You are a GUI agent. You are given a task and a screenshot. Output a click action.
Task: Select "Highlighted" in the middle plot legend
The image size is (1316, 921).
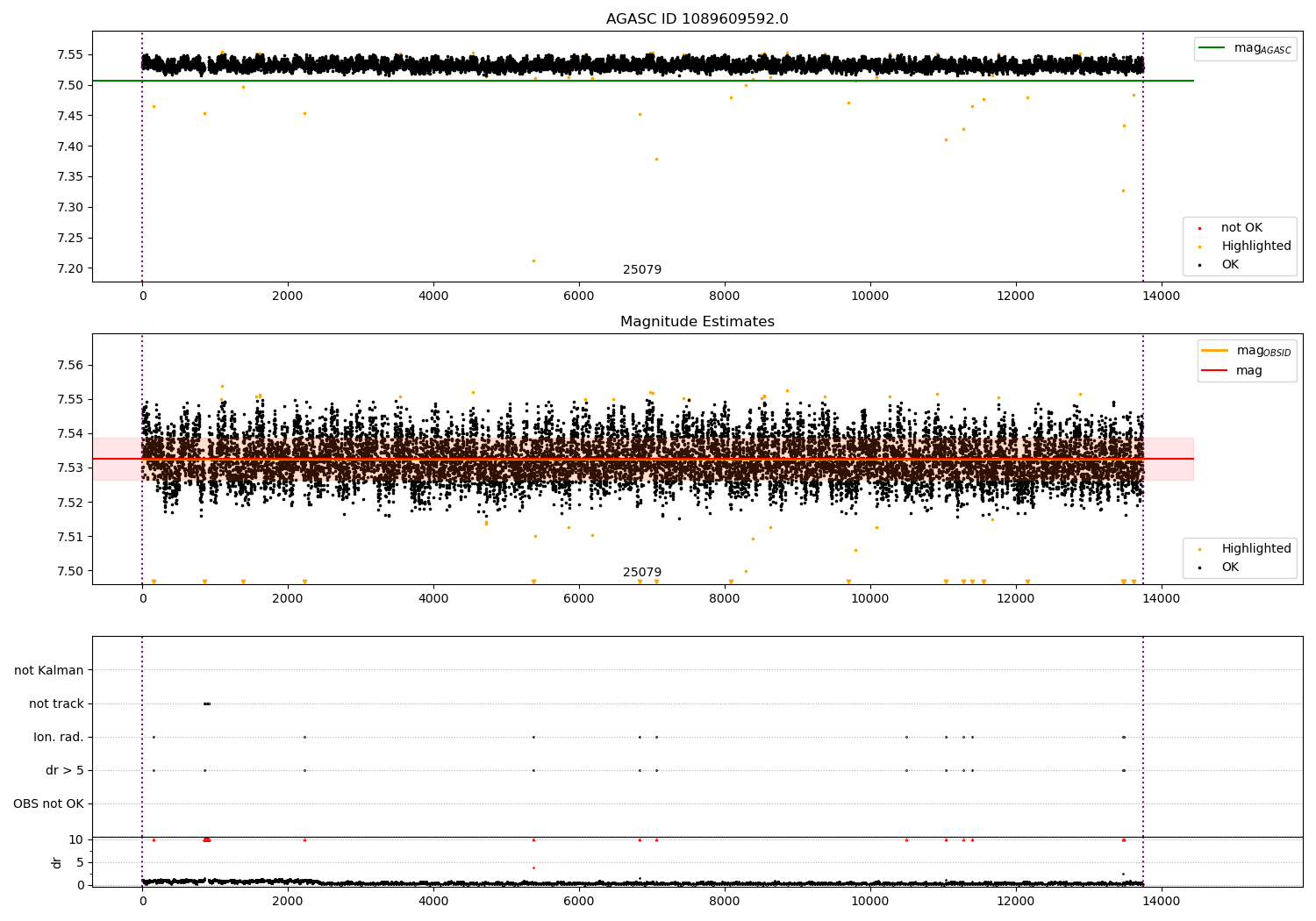click(x=1245, y=549)
